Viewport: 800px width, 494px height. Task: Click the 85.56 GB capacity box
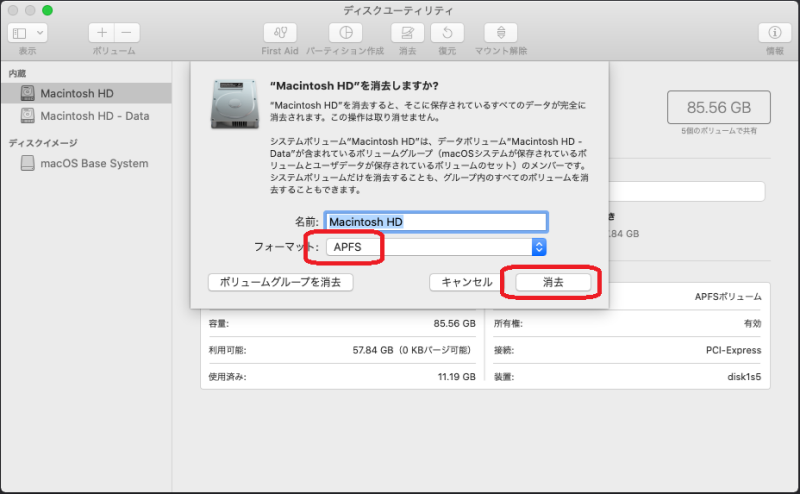coord(718,107)
